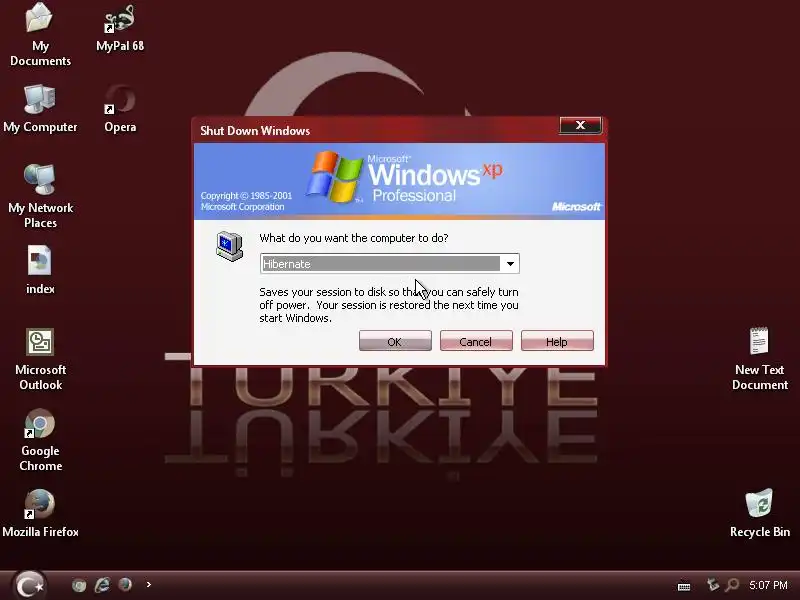800x600 pixels.
Task: Launch Internet Explorer from quick launch
Action: coord(102,585)
